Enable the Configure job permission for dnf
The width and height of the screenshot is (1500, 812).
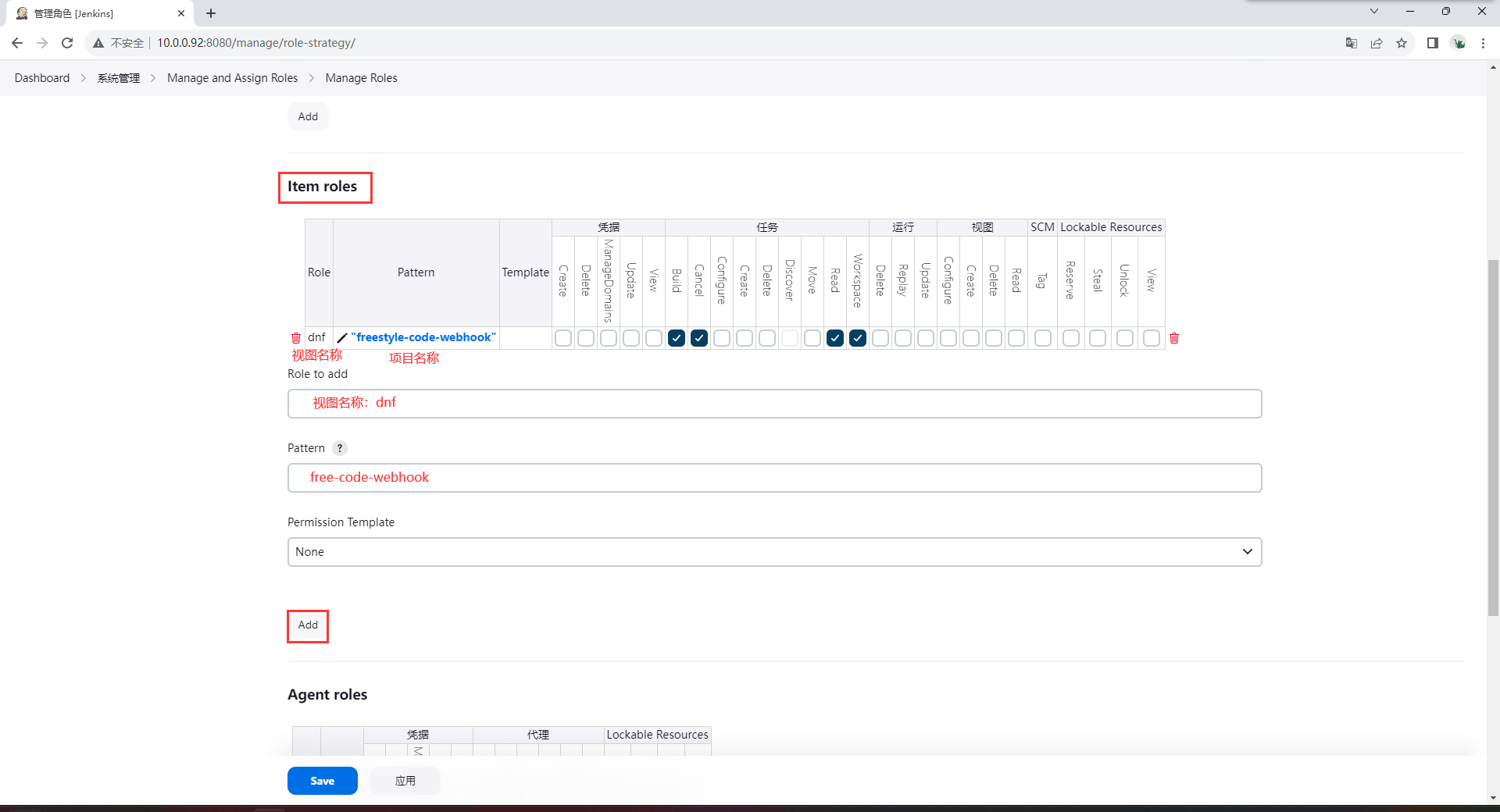click(722, 338)
